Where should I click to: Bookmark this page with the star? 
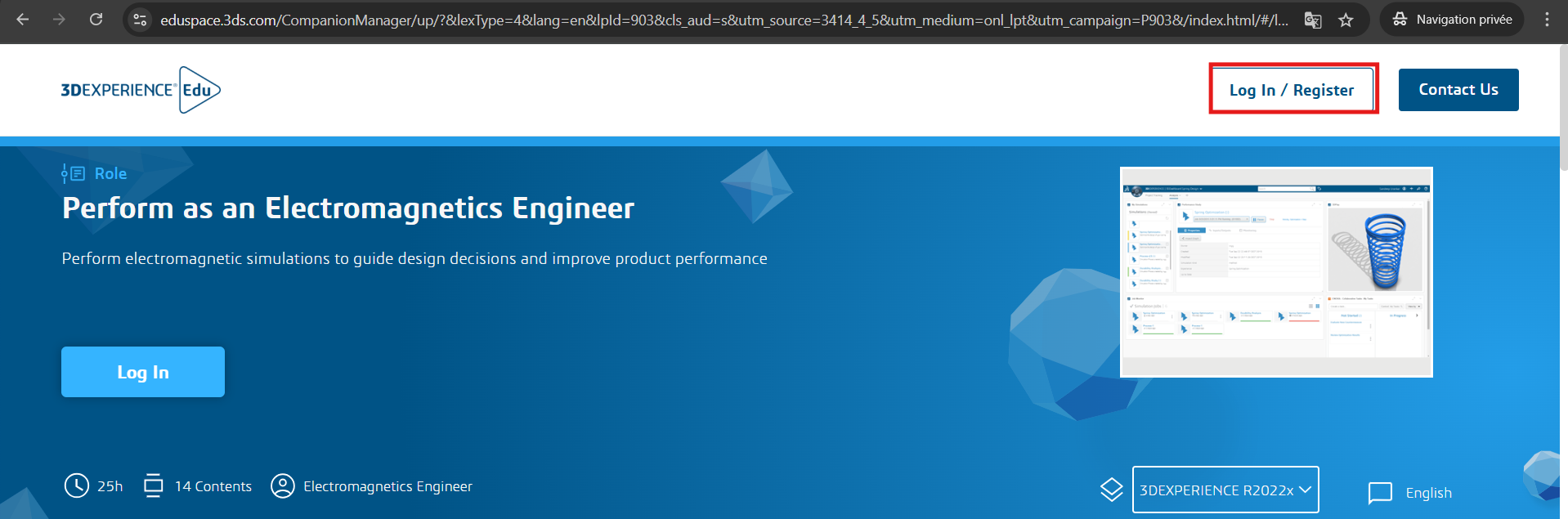[1346, 20]
